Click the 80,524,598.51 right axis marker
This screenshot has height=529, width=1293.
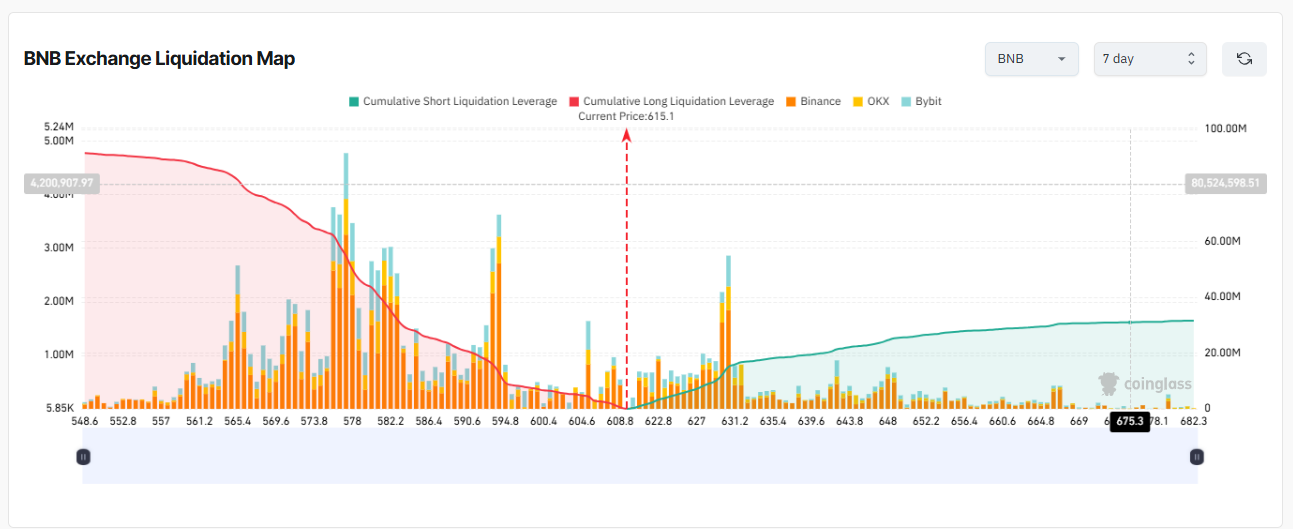coord(1227,183)
